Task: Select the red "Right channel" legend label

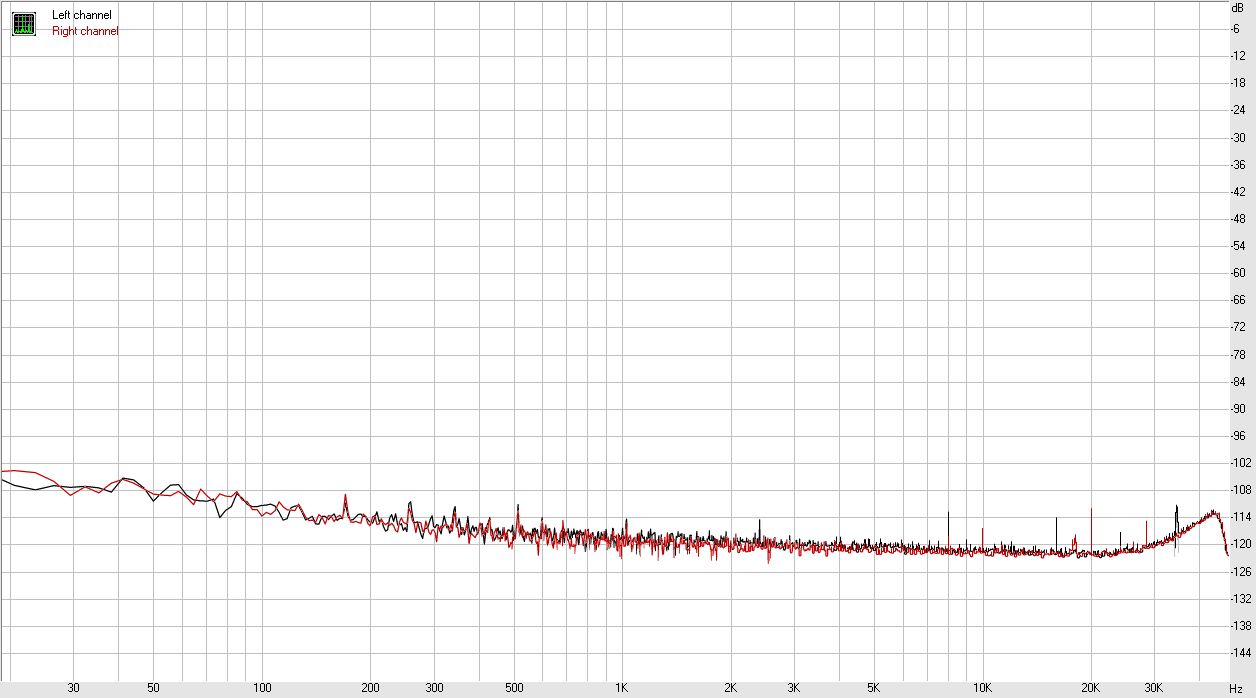Action: [85, 31]
